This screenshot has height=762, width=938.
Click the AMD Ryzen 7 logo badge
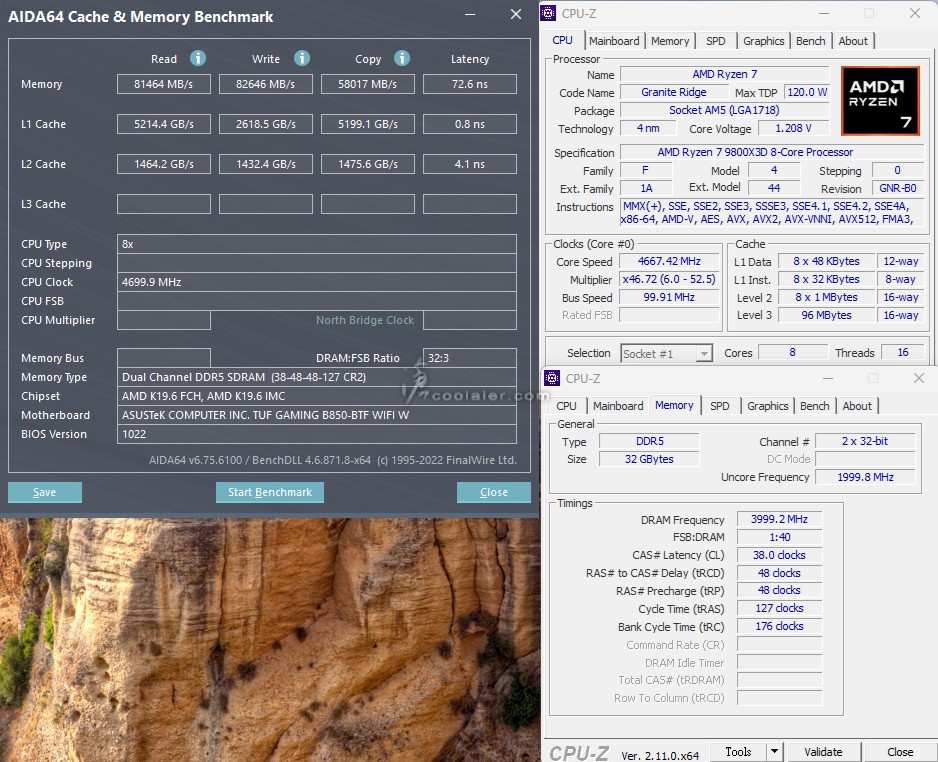coord(880,100)
